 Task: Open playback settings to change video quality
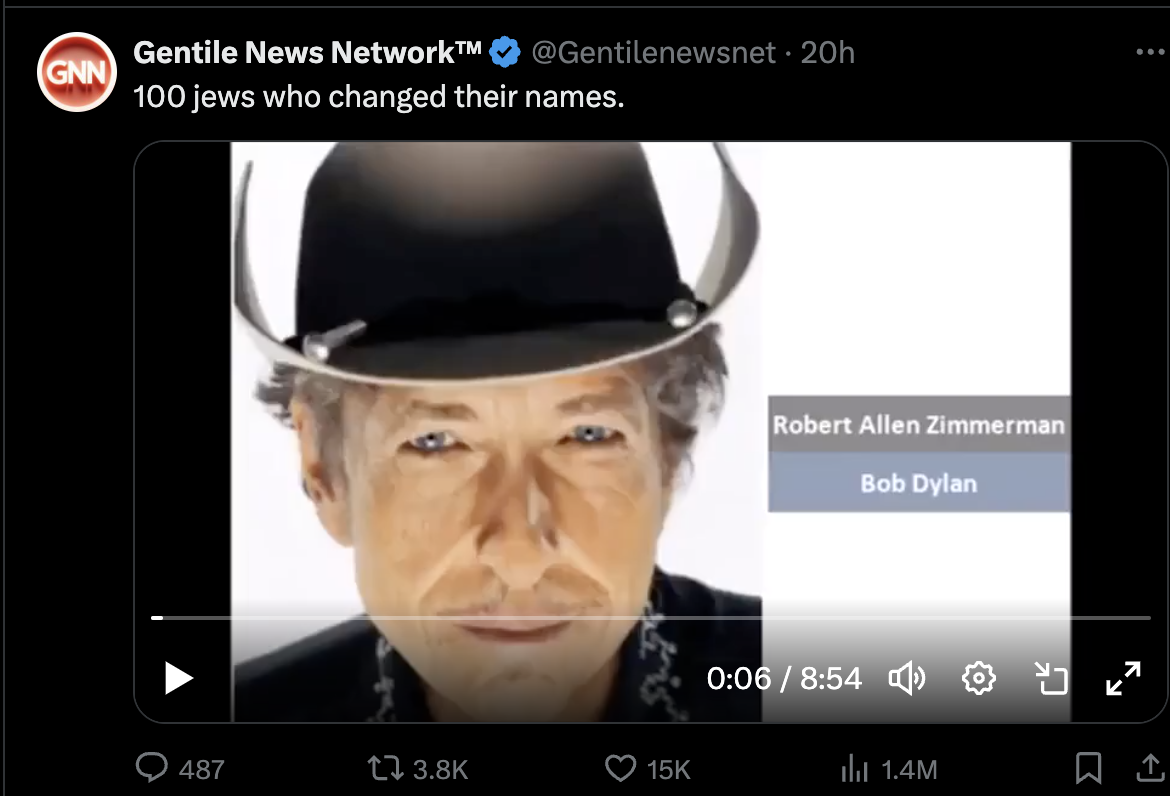[x=979, y=678]
